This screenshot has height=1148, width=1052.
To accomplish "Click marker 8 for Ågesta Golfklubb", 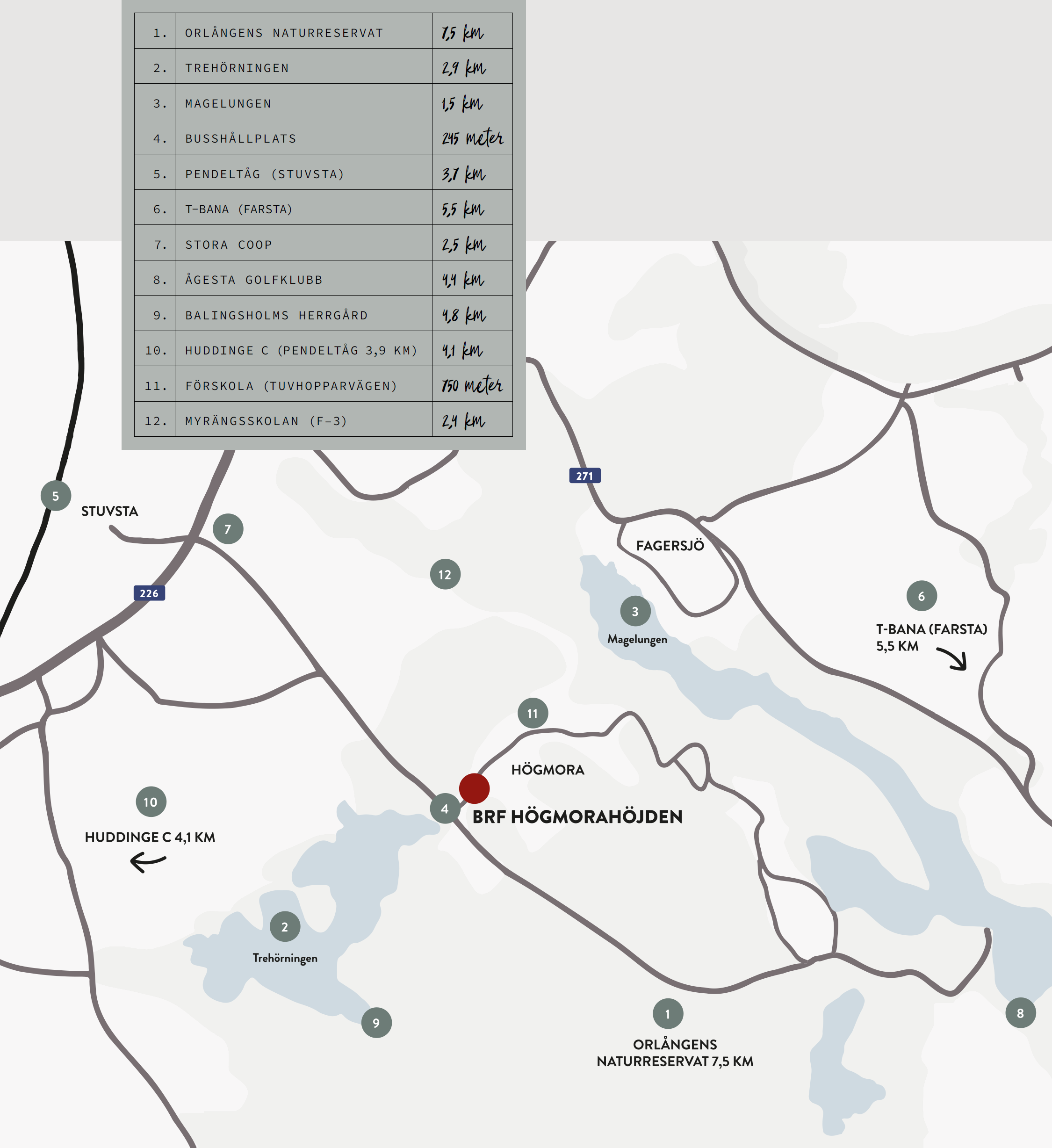I will pyautogui.click(x=1020, y=1012).
